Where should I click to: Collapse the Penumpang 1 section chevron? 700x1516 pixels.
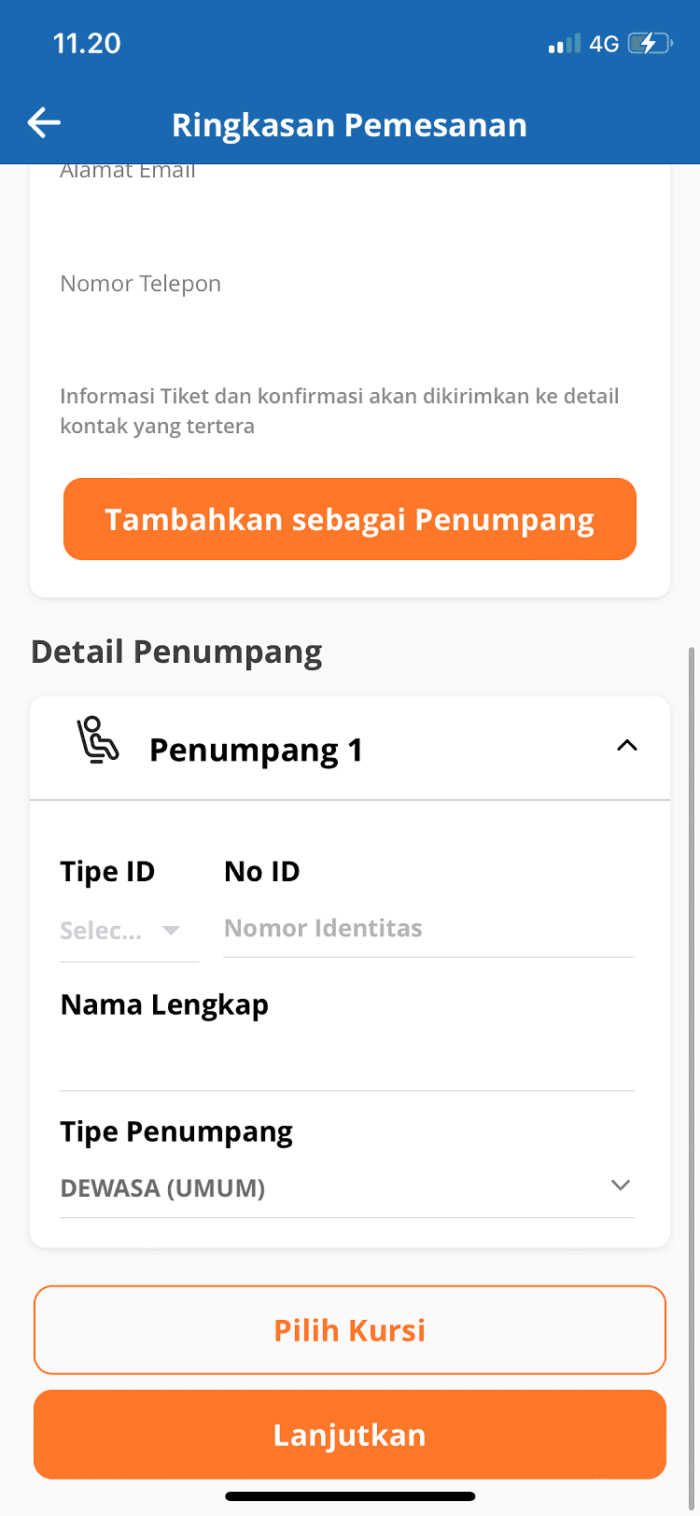pyautogui.click(x=627, y=745)
